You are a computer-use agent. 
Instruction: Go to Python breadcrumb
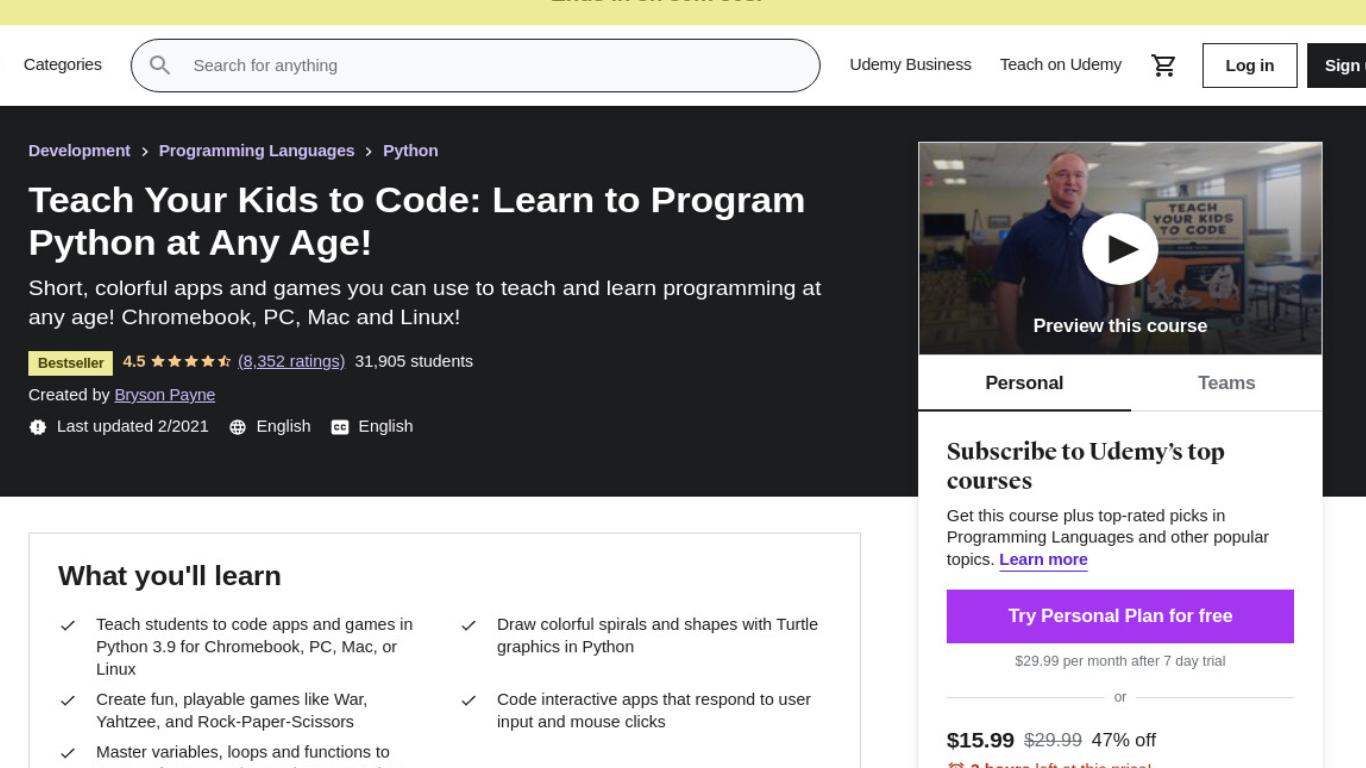click(411, 151)
